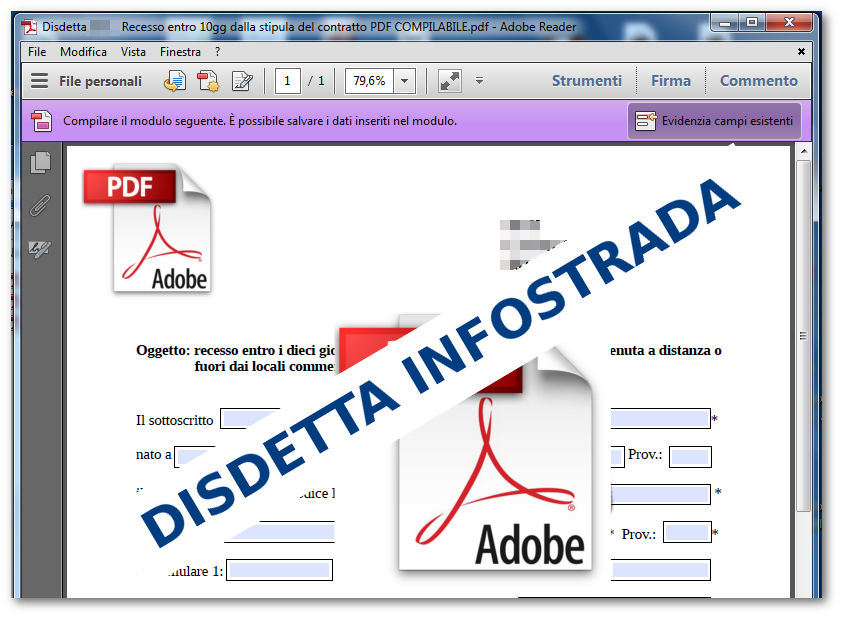Open the Firma pane

(x=670, y=80)
